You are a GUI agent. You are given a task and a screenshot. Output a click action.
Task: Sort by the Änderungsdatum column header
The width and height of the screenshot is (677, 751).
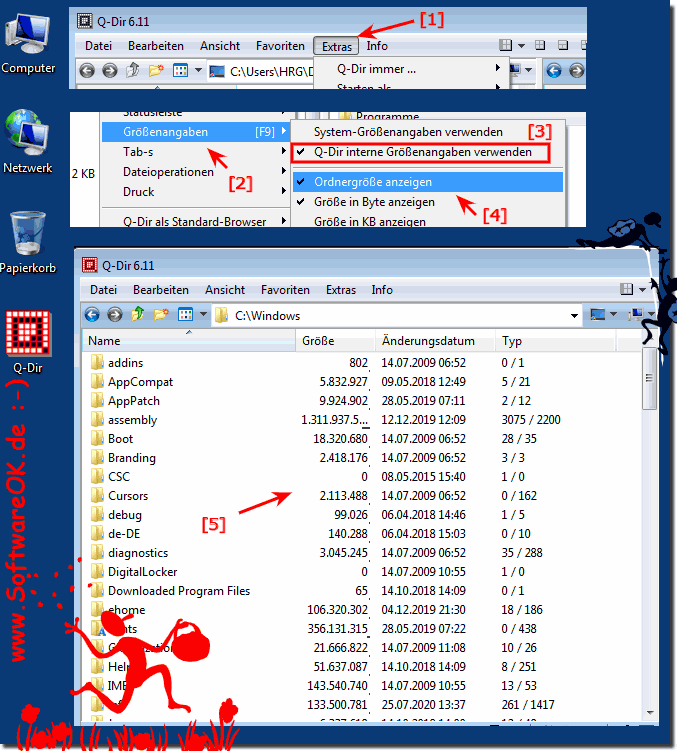click(435, 341)
